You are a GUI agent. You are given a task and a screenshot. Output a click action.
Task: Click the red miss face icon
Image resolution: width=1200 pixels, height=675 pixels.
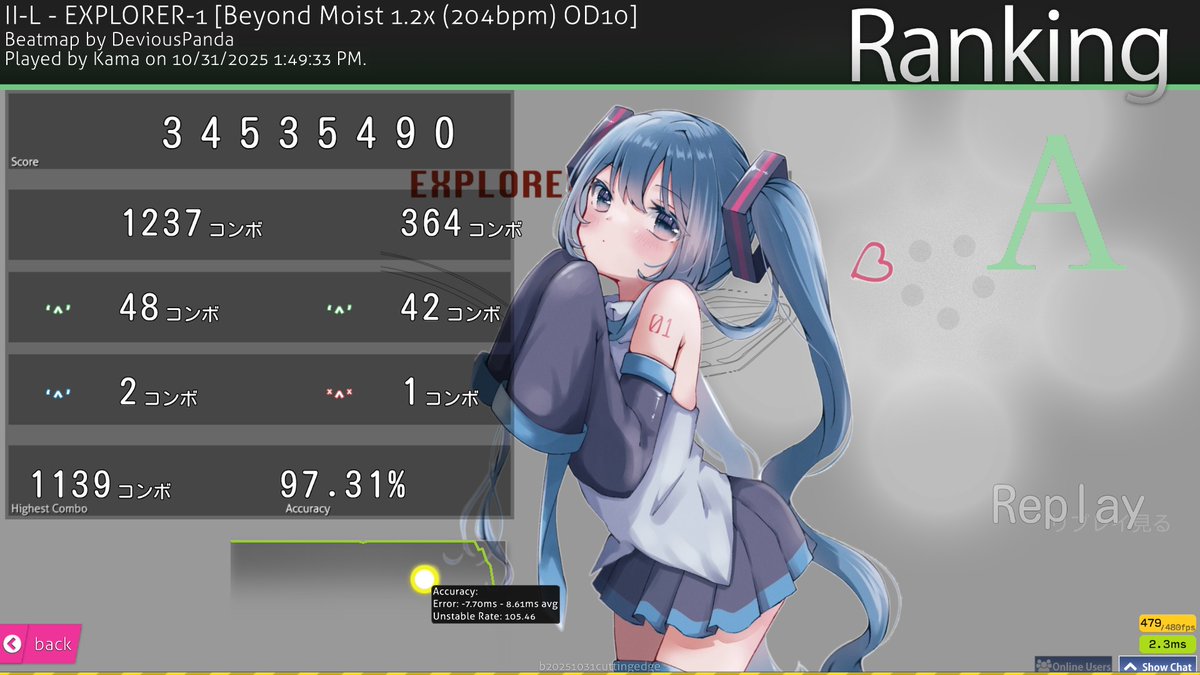pyautogui.click(x=341, y=394)
